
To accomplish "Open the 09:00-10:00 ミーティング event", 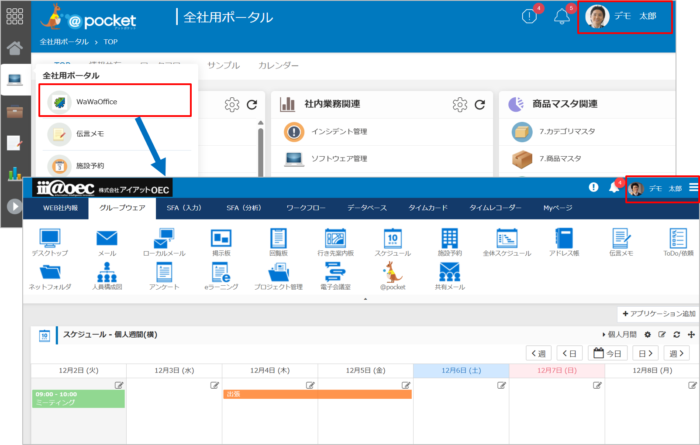I will tap(78, 398).
